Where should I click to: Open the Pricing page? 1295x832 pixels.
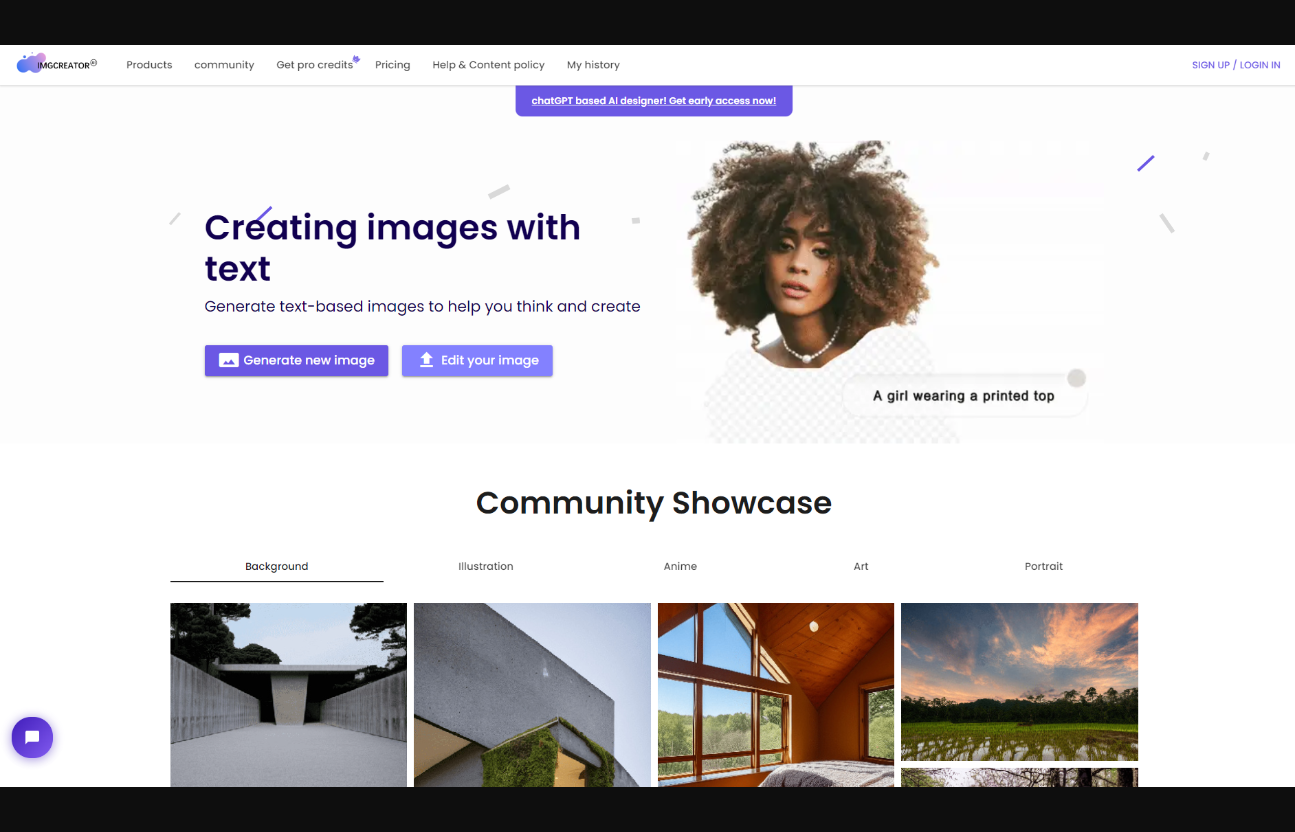392,65
